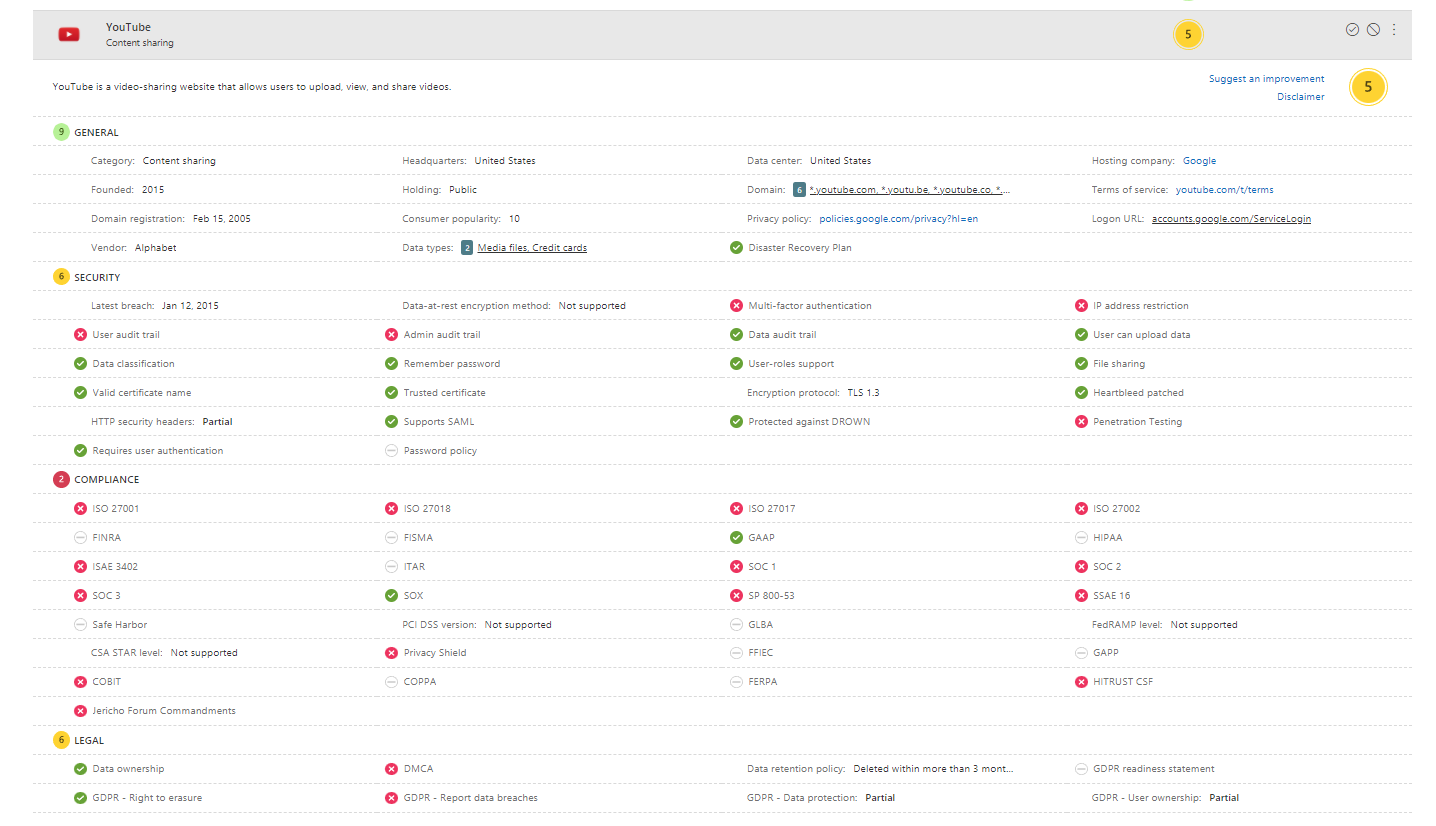The width and height of the screenshot is (1436, 826).
Task: Open the accounts.google.com/ServiceLogin logon URL
Action: (x=1231, y=219)
